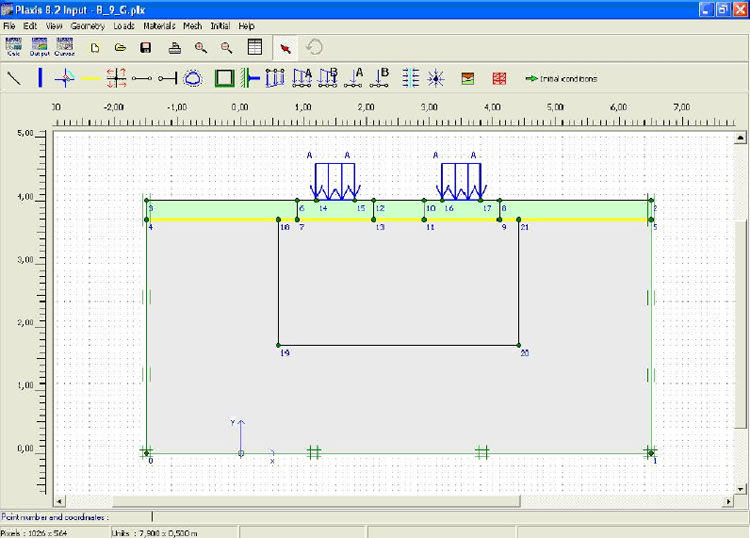Select the Tunnel designer tool

[x=194, y=77]
